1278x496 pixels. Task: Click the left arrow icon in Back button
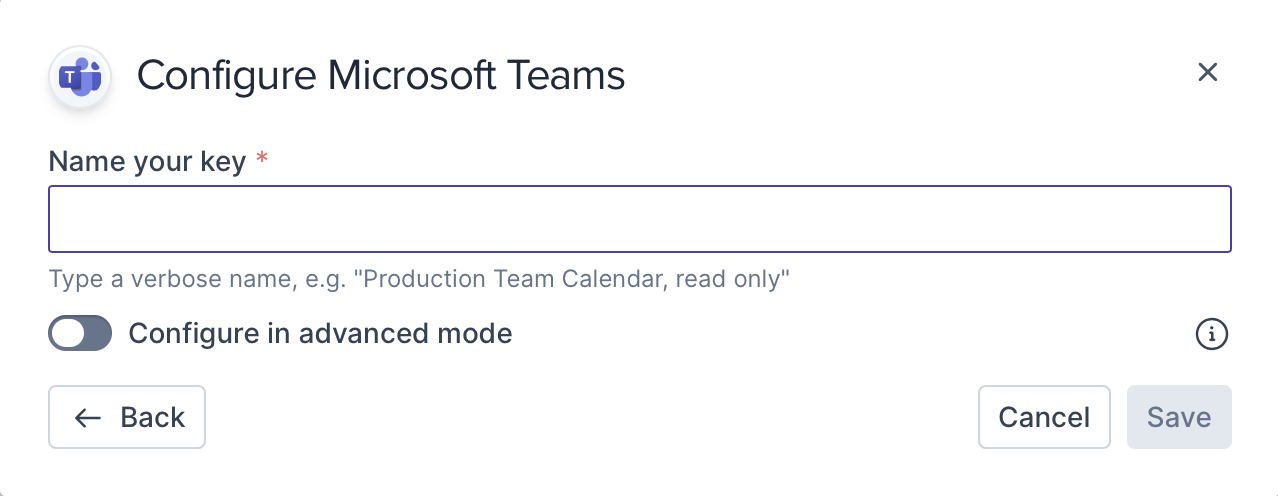pos(88,417)
